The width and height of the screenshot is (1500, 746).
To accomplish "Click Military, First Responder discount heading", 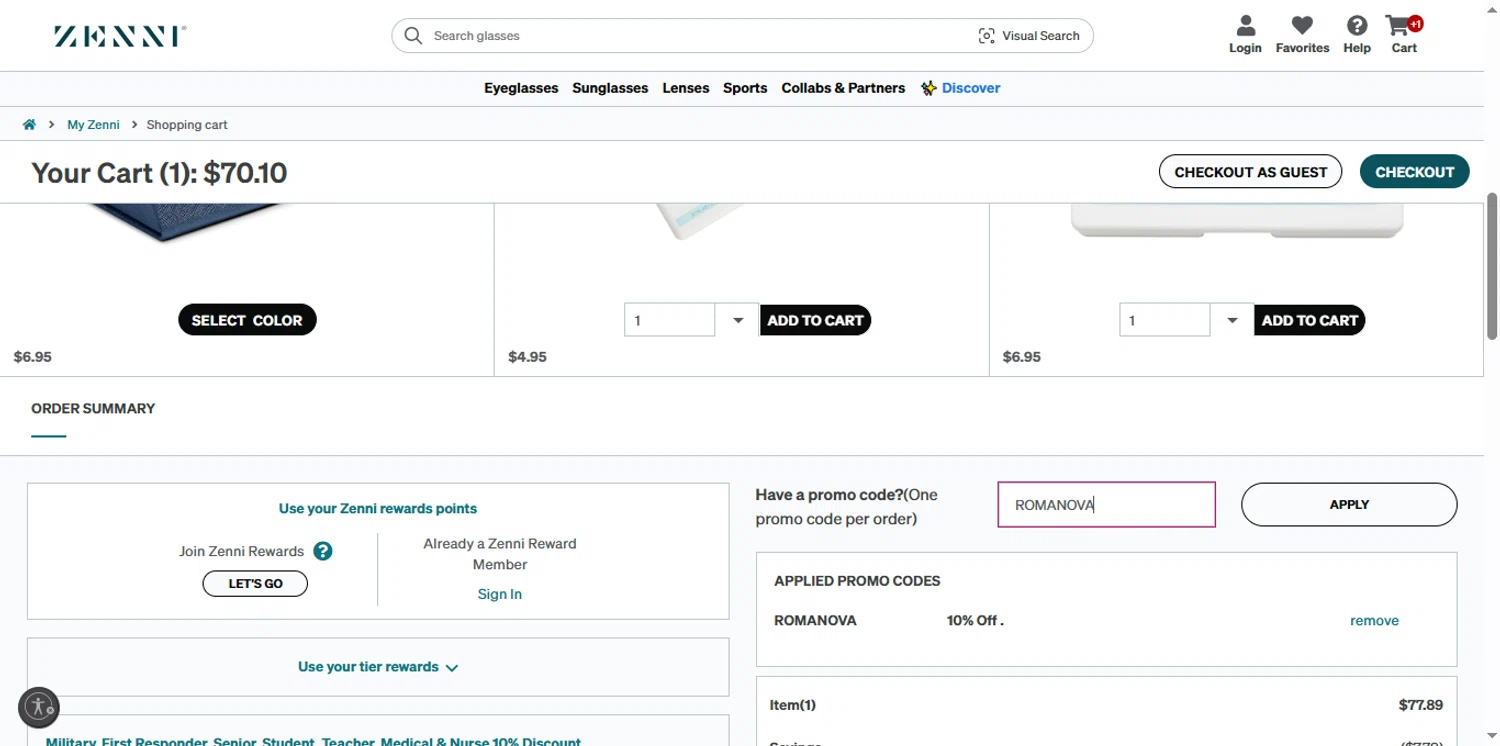I will [313, 741].
